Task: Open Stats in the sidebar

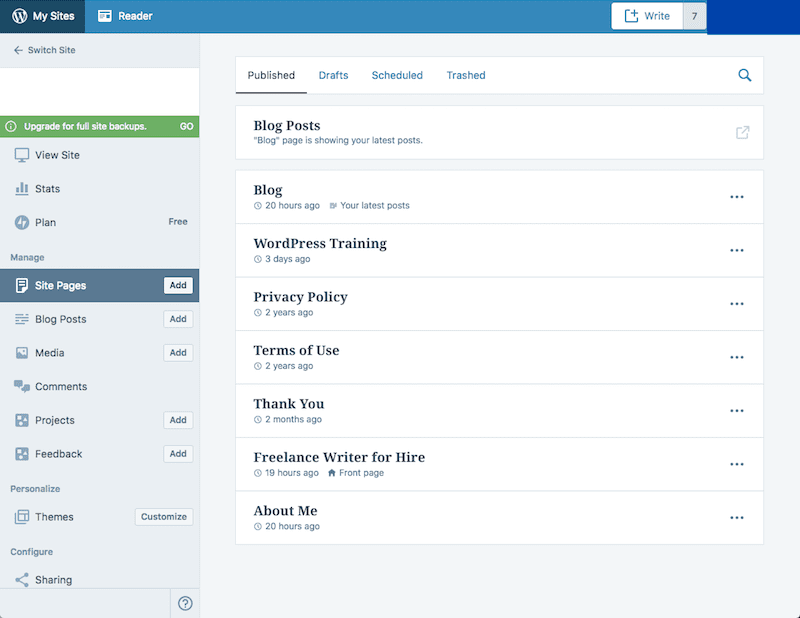Action: coord(47,189)
